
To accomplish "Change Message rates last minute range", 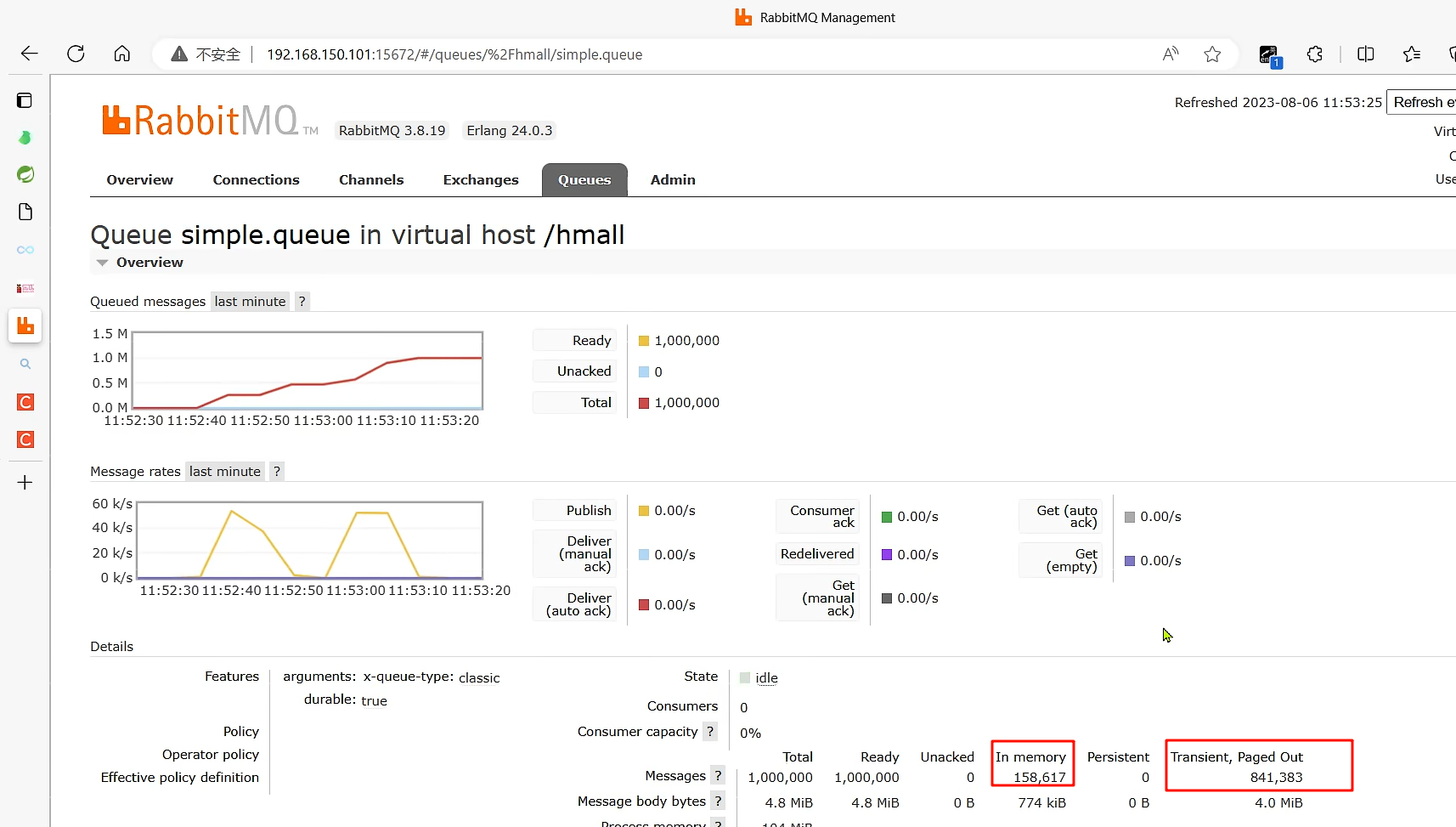I will (225, 472).
